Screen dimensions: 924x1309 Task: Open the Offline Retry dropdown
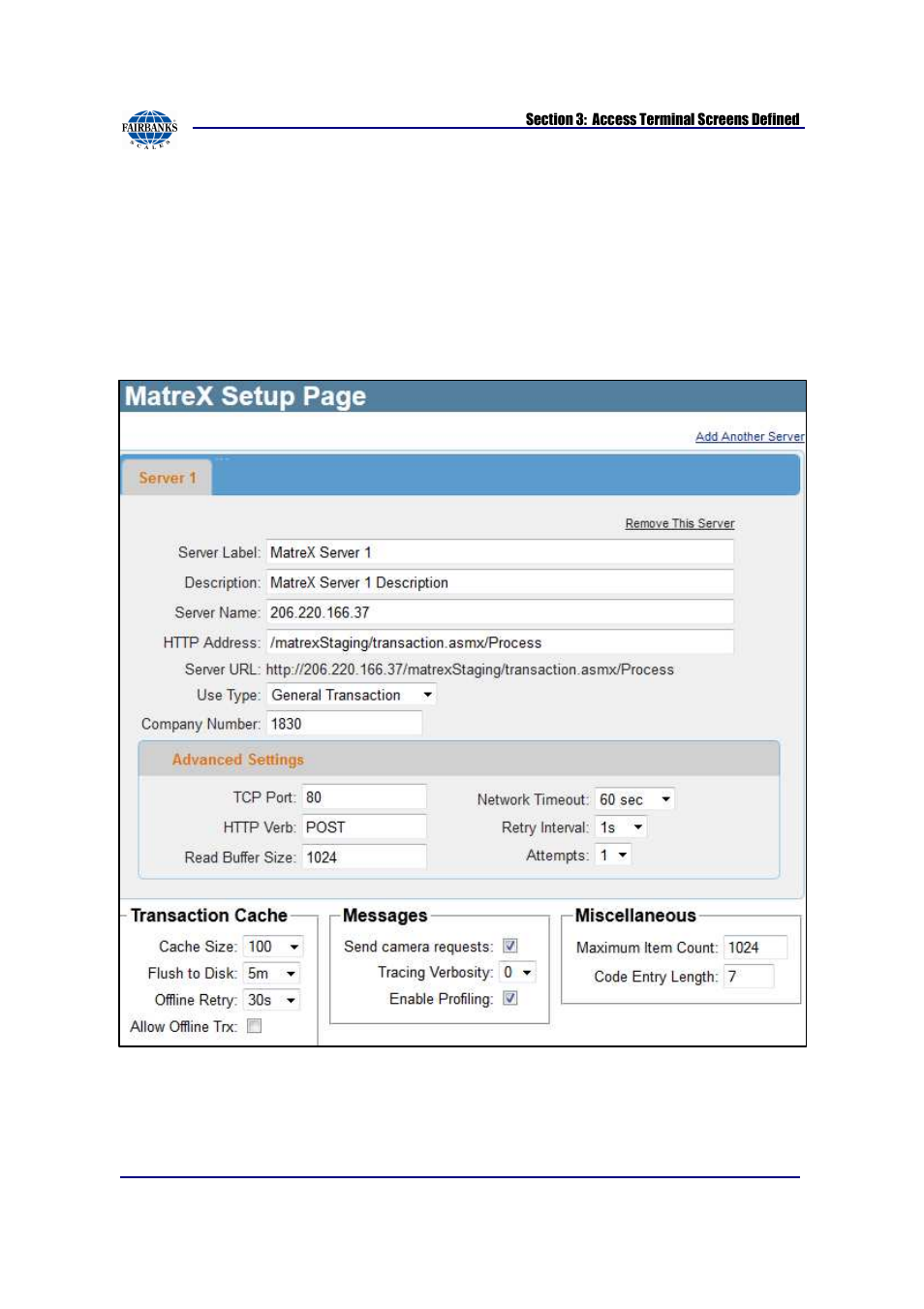coord(272,1000)
